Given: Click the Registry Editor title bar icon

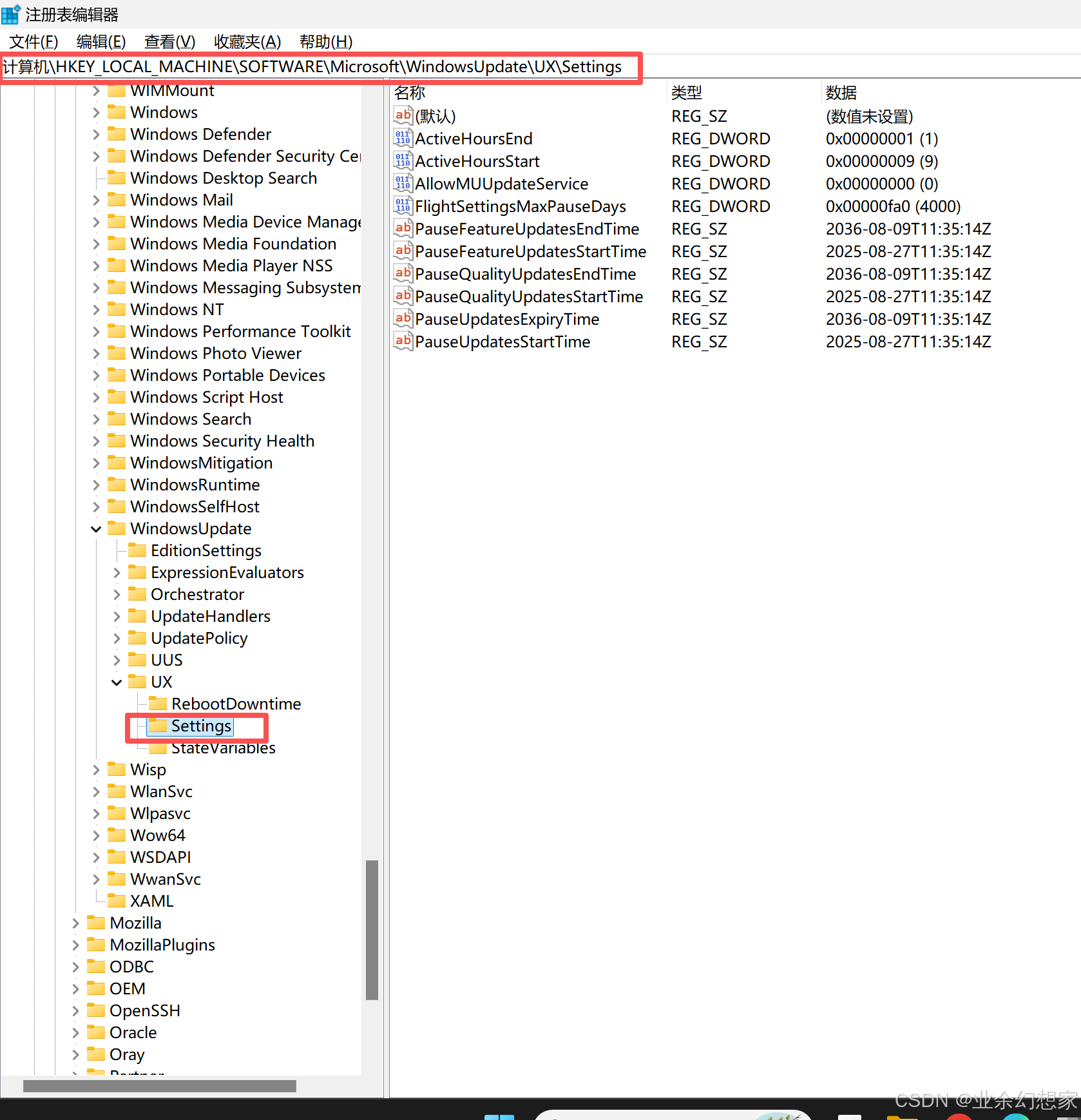Looking at the screenshot, I should tap(11, 14).
